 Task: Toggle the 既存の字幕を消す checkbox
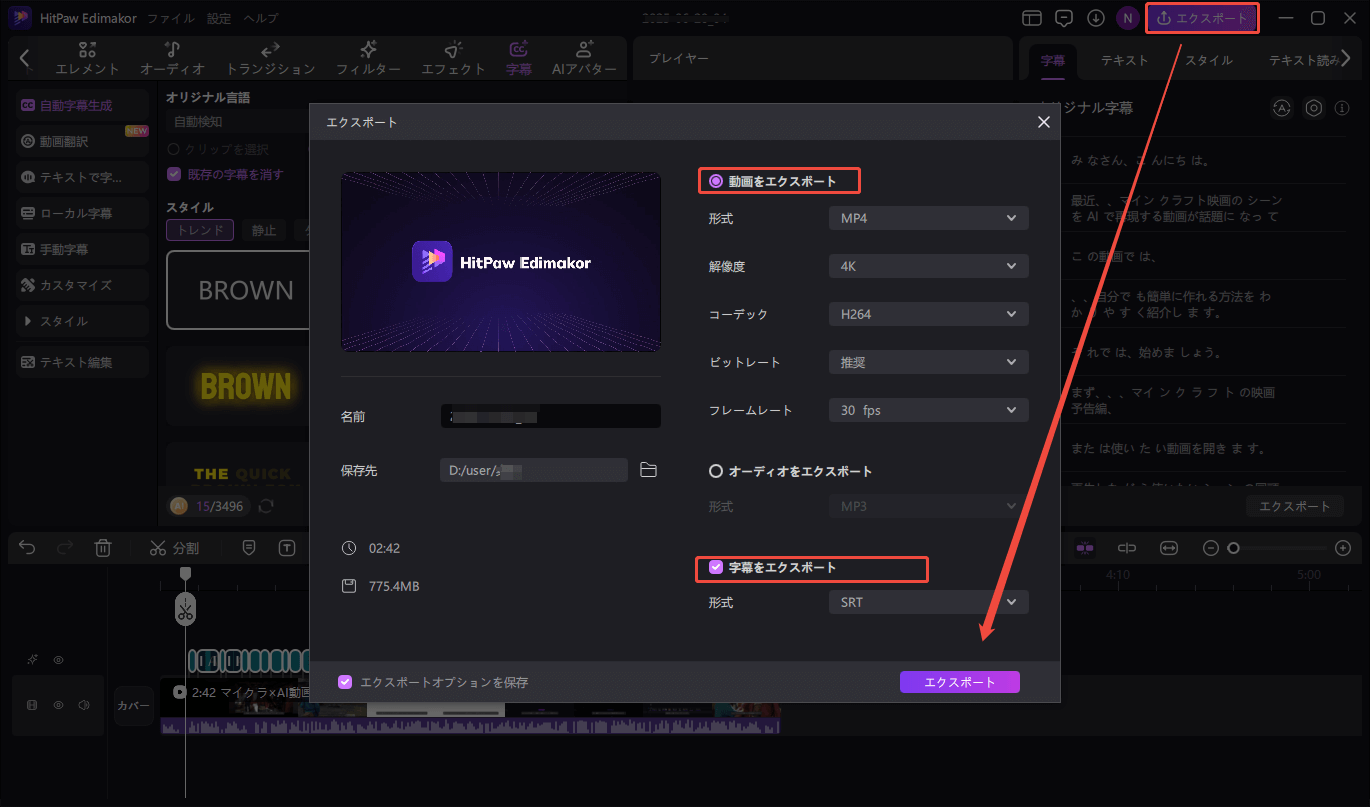[174, 174]
